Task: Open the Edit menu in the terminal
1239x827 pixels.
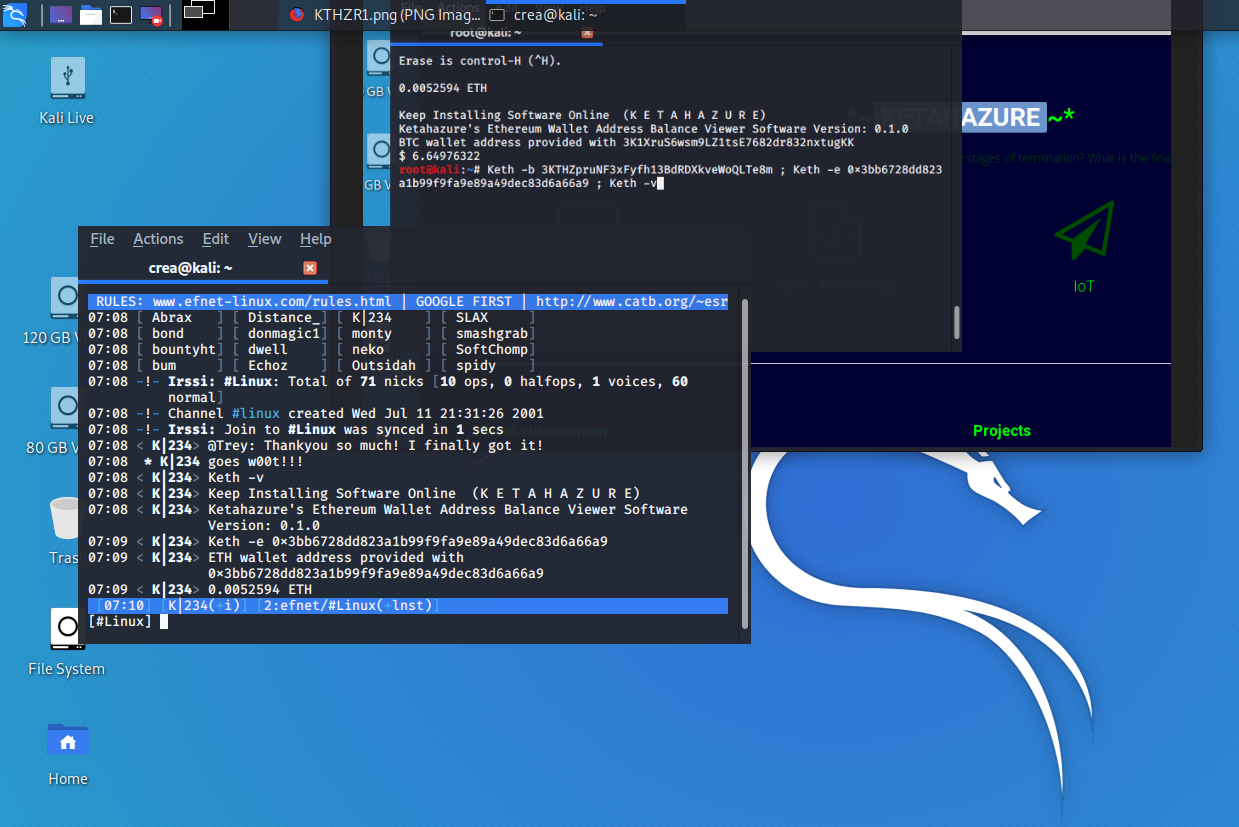Action: 216,239
